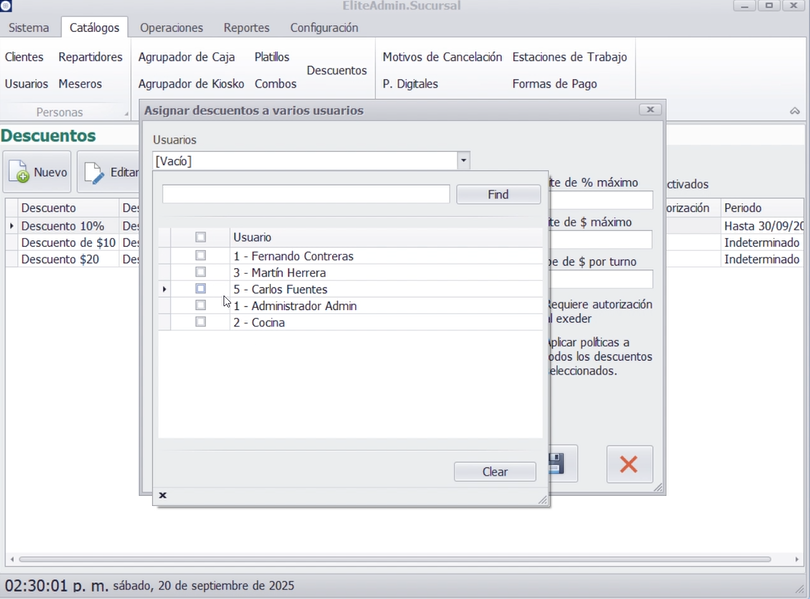Image resolution: width=810 pixels, height=599 pixels.
Task: Check the box for Fernando Contreras
Action: tap(201, 256)
